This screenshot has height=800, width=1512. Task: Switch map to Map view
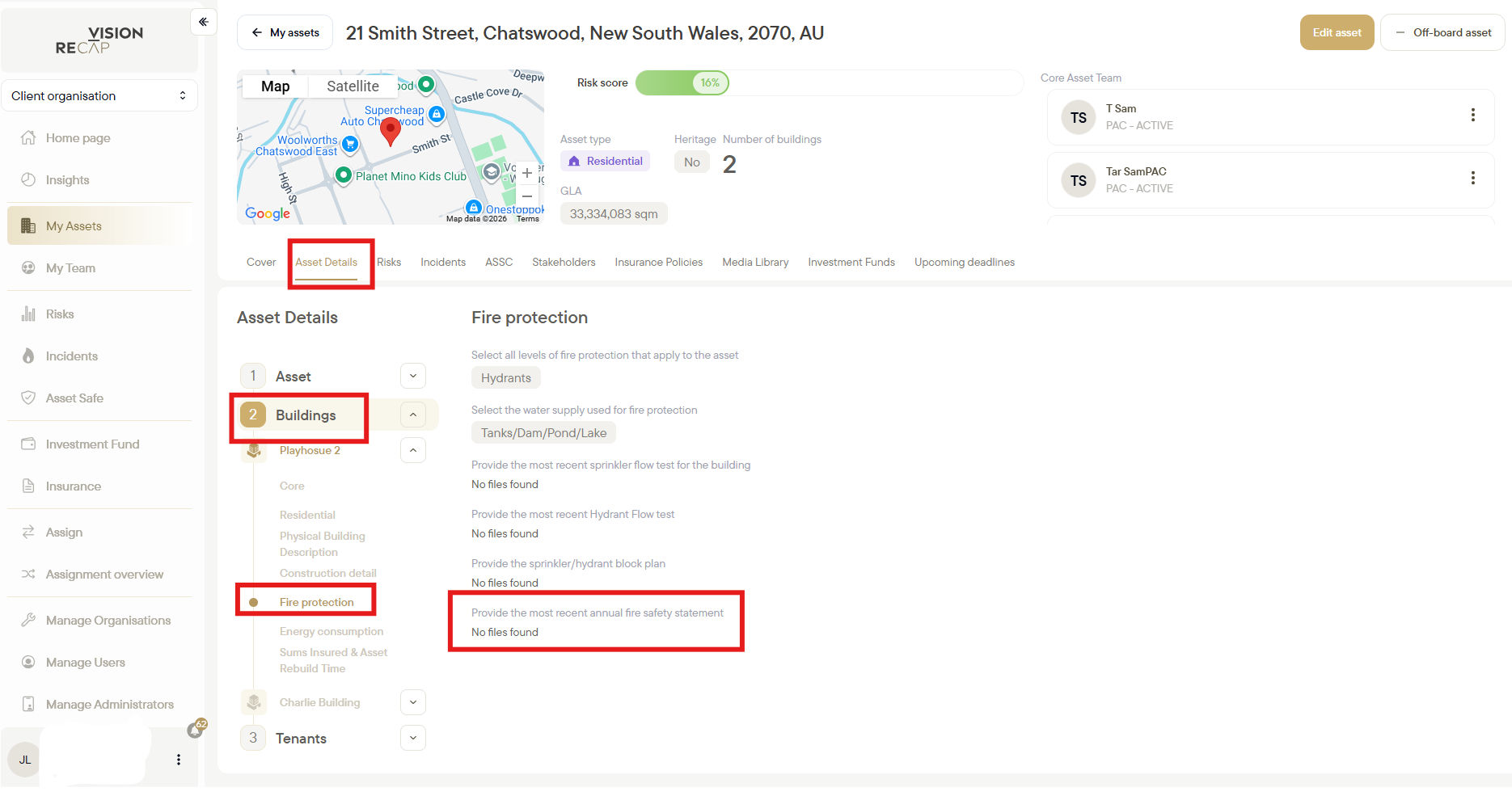pos(275,86)
